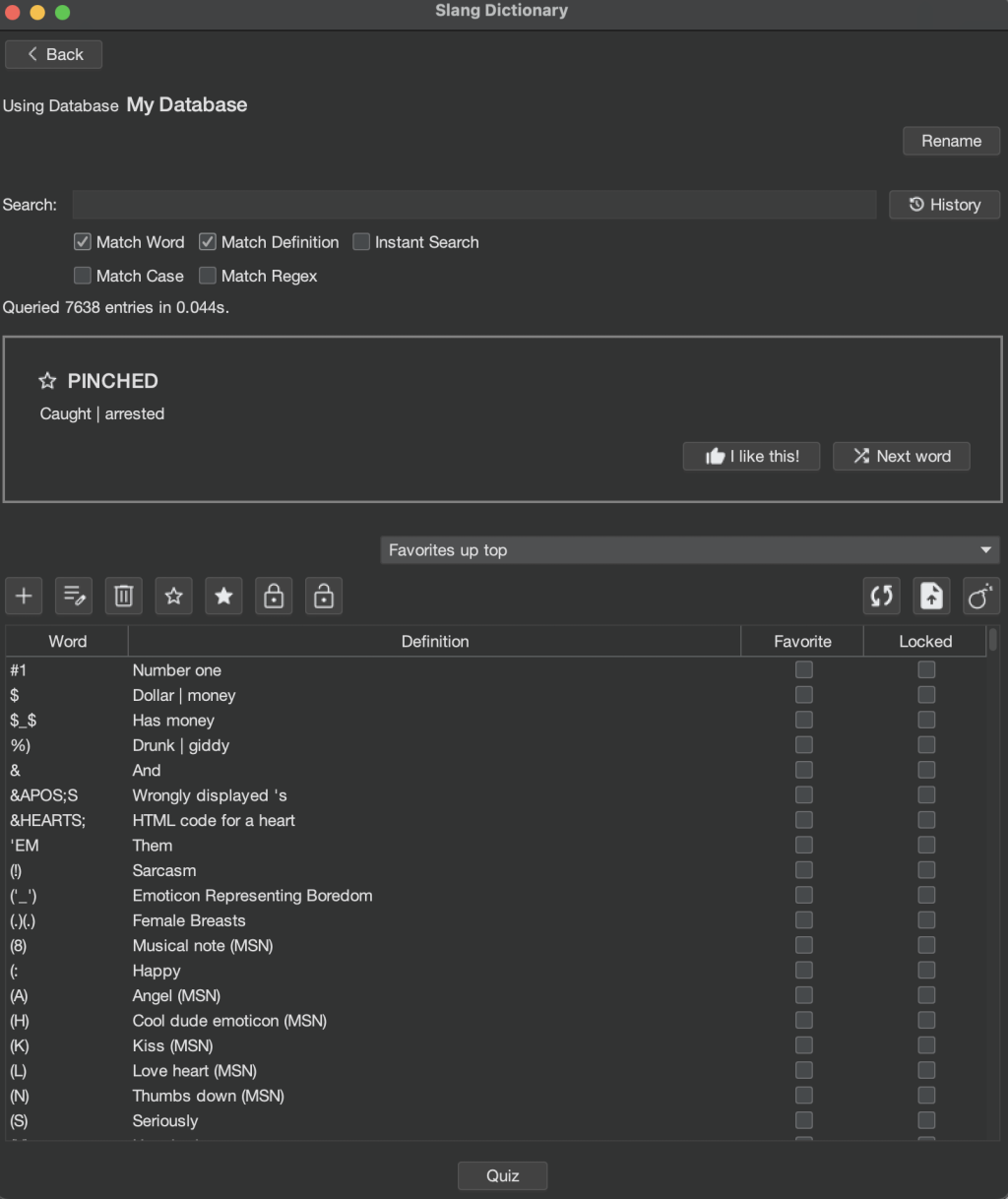This screenshot has width=1008, height=1199.
Task: Go back using the Back button
Action: (x=53, y=54)
